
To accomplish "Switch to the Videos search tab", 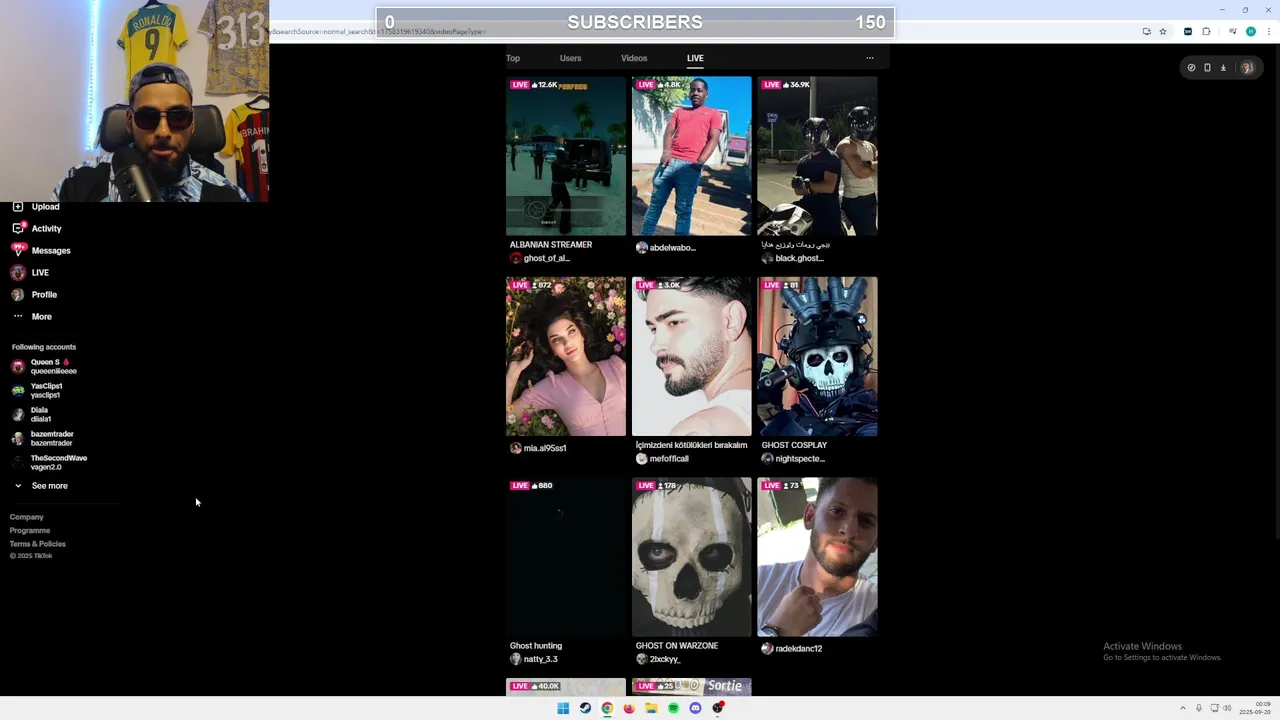I will tap(634, 58).
